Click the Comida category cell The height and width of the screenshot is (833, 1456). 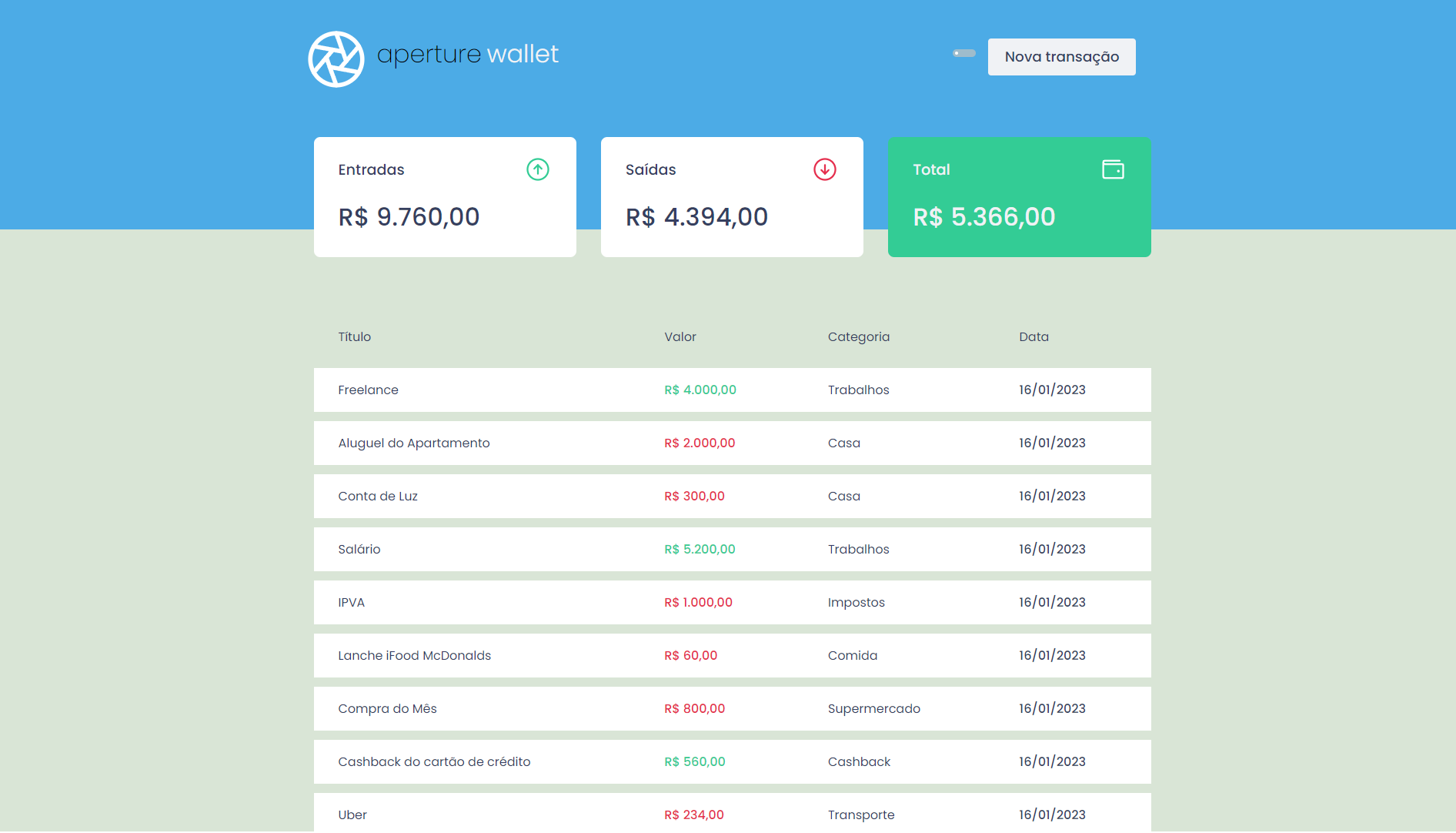853,656
